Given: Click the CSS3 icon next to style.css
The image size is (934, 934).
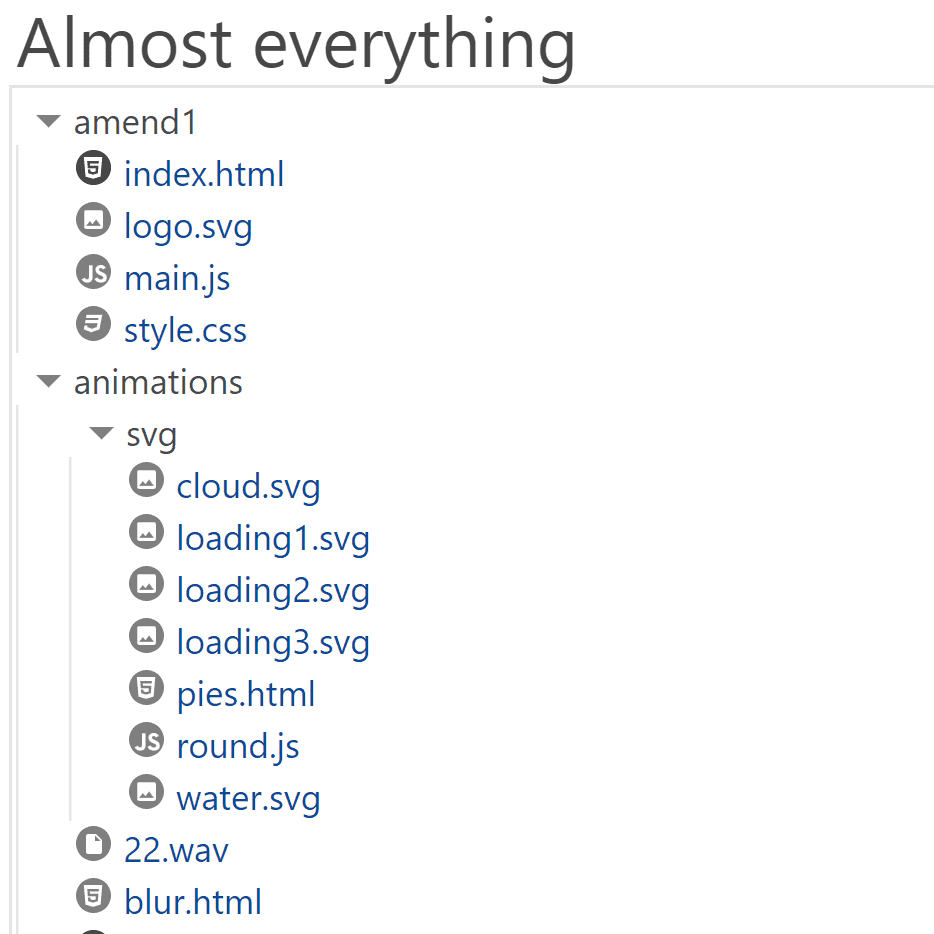Looking at the screenshot, I should [x=93, y=324].
